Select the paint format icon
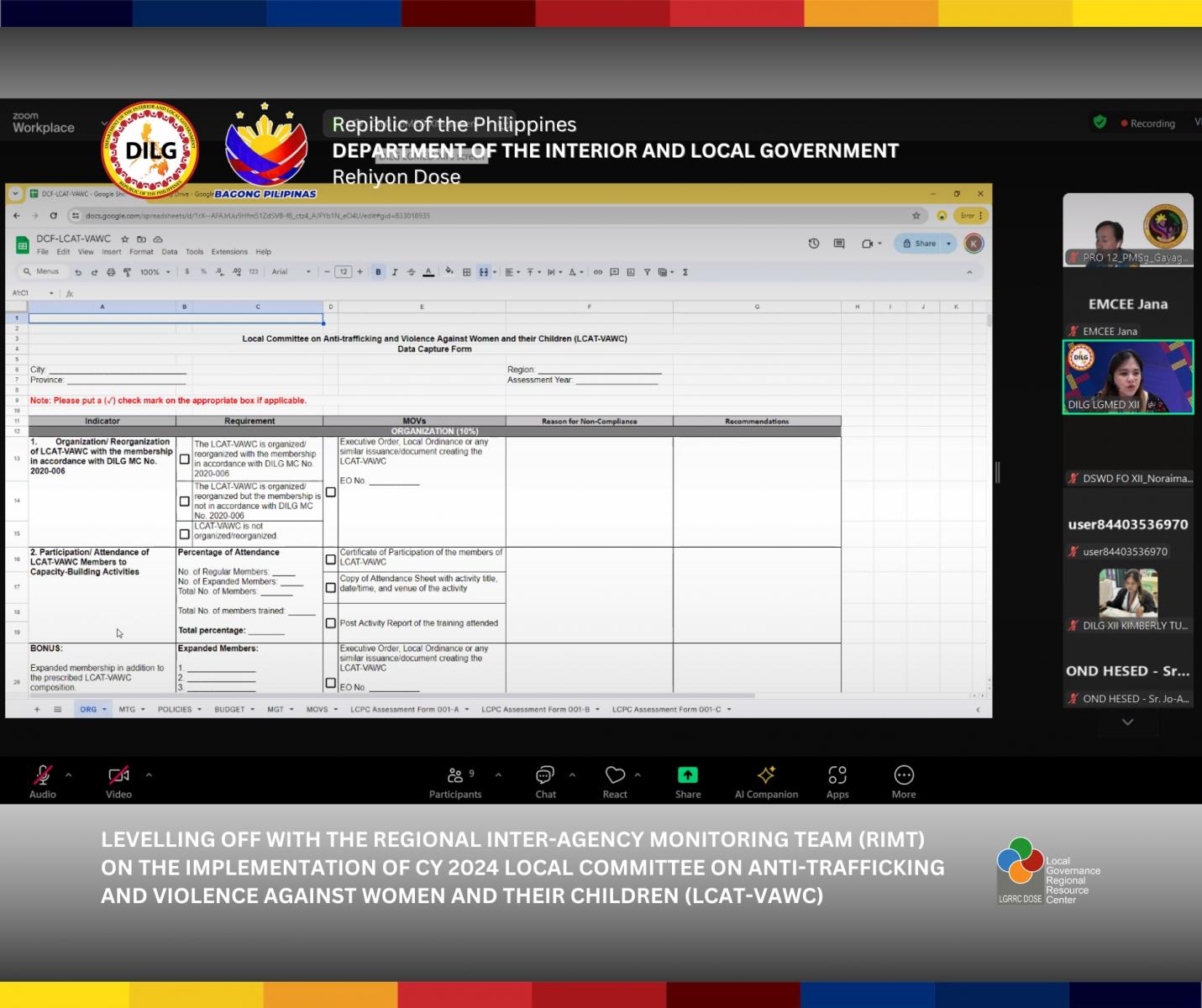The height and width of the screenshot is (1008, 1202). click(x=127, y=272)
